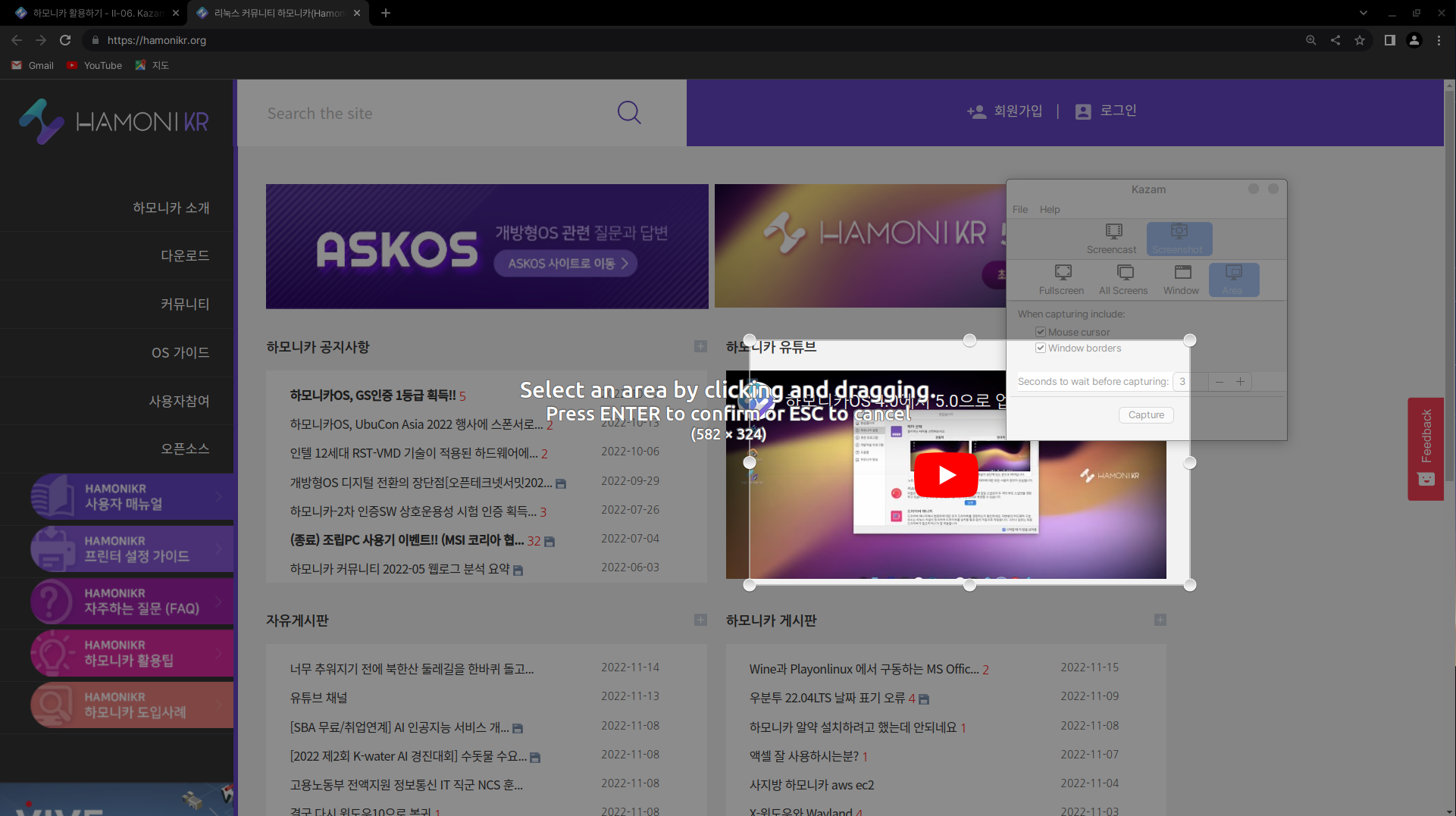This screenshot has width=1456, height=816.
Task: Select Fullscreen capture mode in Kazam
Action: tap(1061, 279)
